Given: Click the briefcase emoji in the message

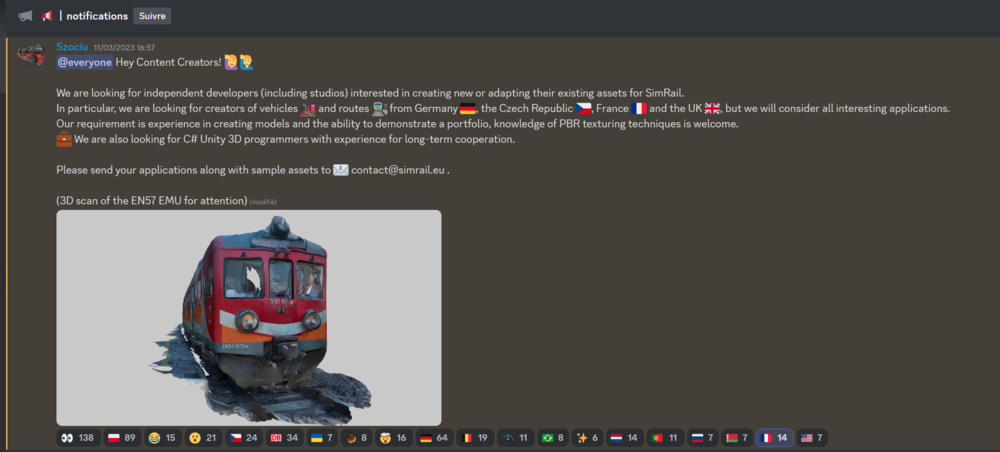Looking at the screenshot, I should 64,139.
